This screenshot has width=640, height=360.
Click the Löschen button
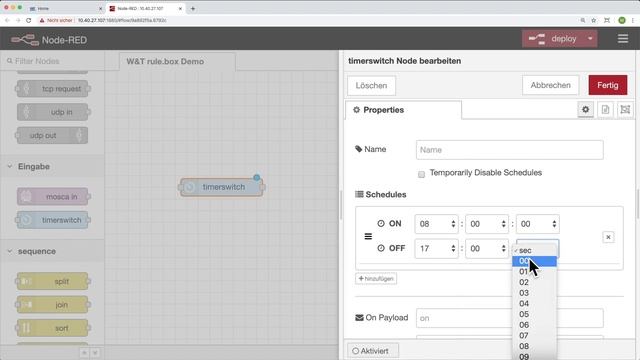click(371, 85)
